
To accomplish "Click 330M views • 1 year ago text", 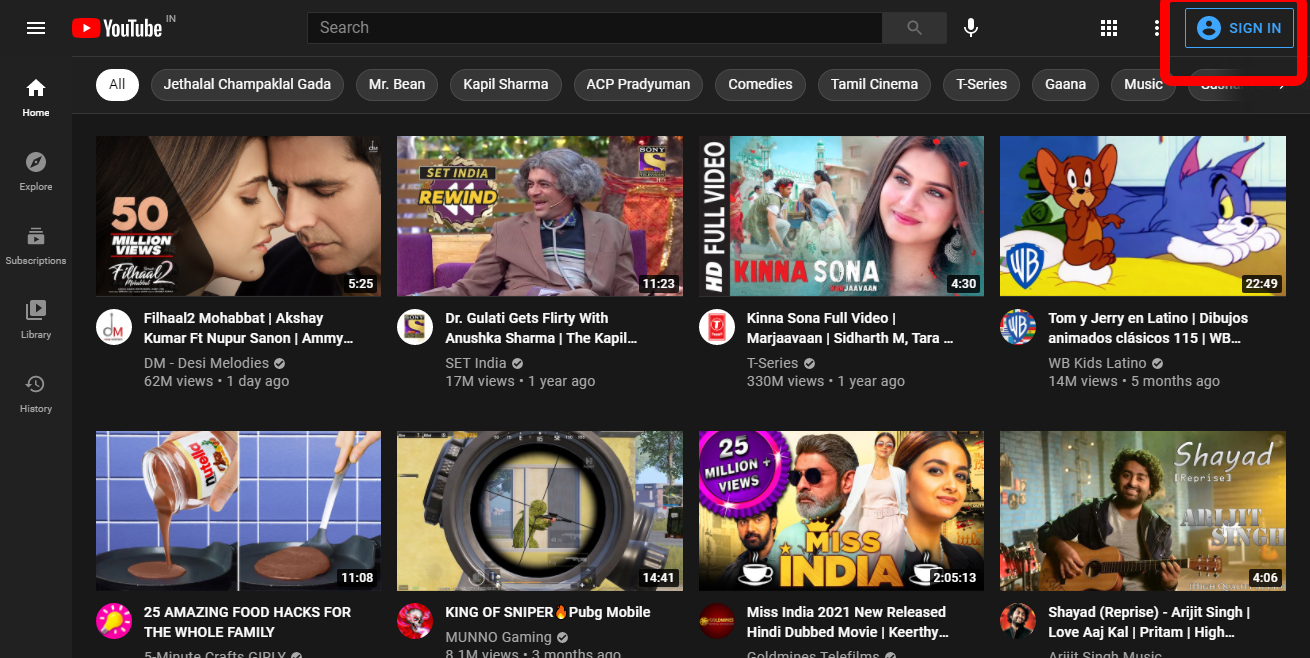I will (x=826, y=381).
